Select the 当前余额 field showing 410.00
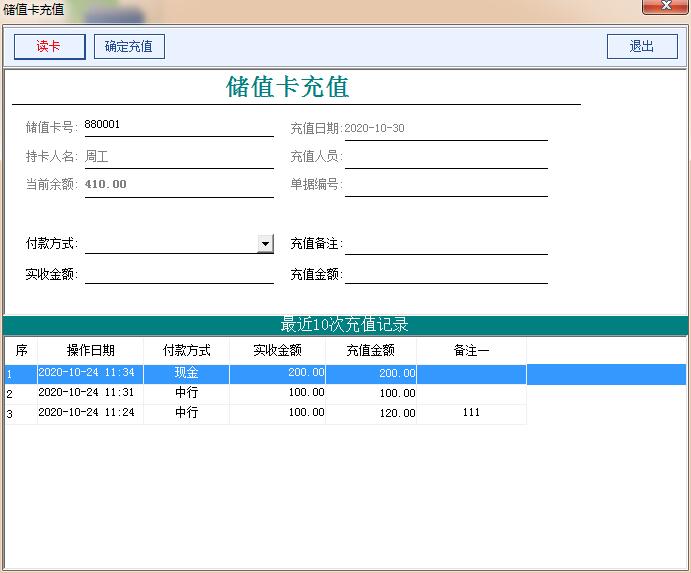Screen dimensions: 691x573 click(x=179, y=185)
